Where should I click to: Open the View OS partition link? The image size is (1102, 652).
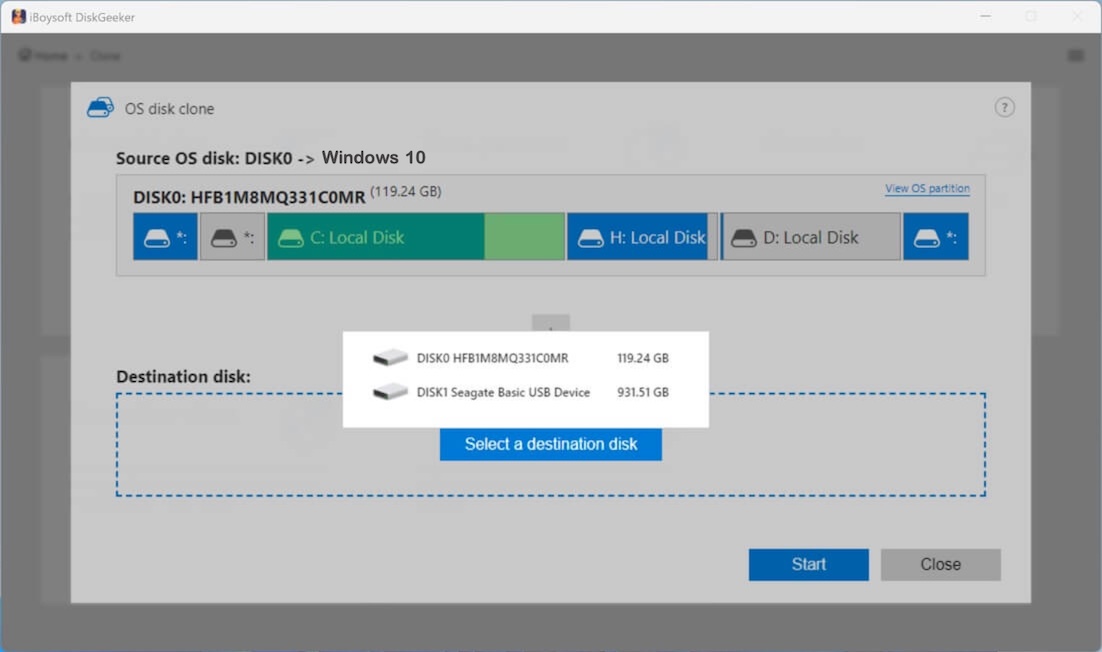[927, 188]
